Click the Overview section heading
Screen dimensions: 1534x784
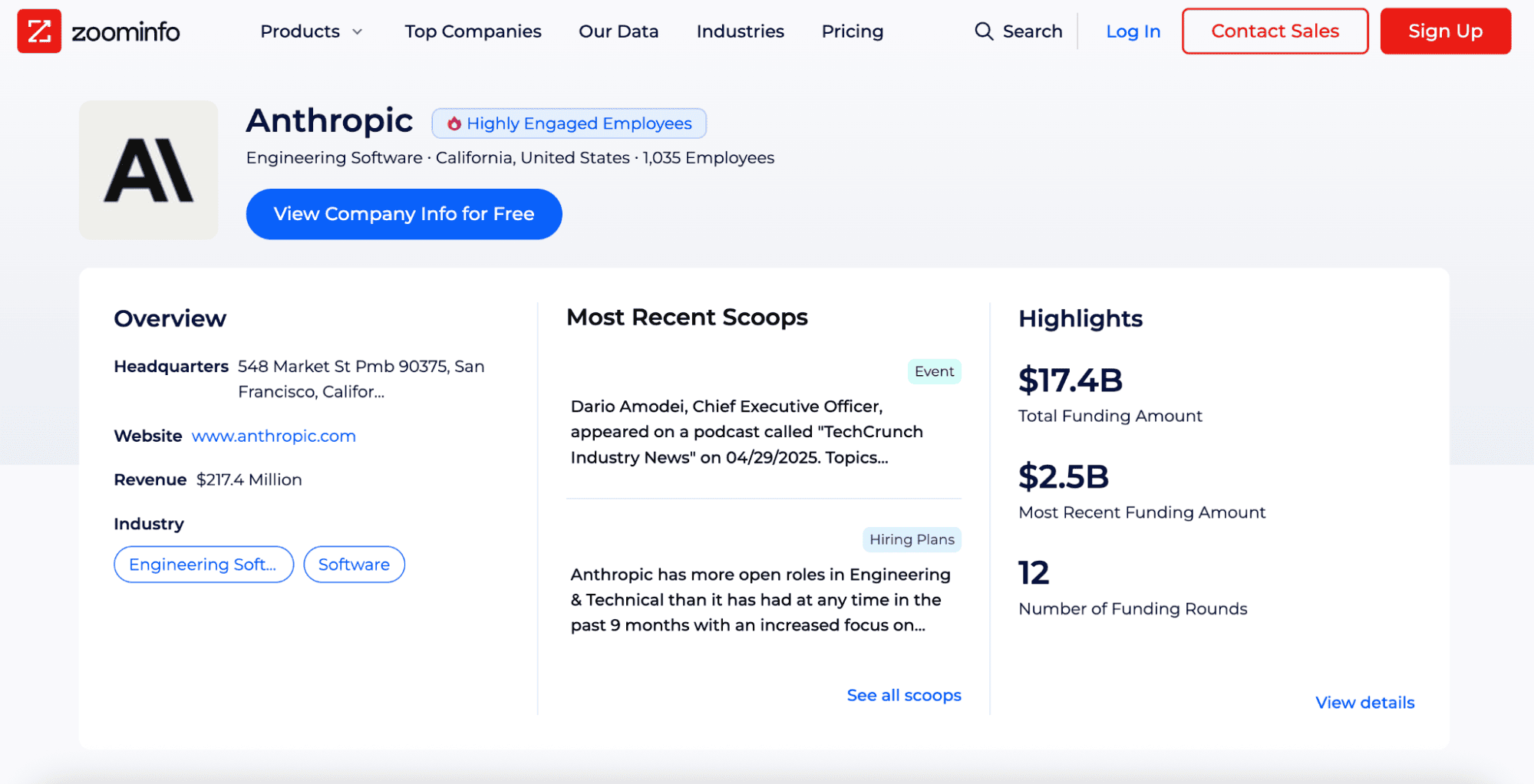[170, 318]
